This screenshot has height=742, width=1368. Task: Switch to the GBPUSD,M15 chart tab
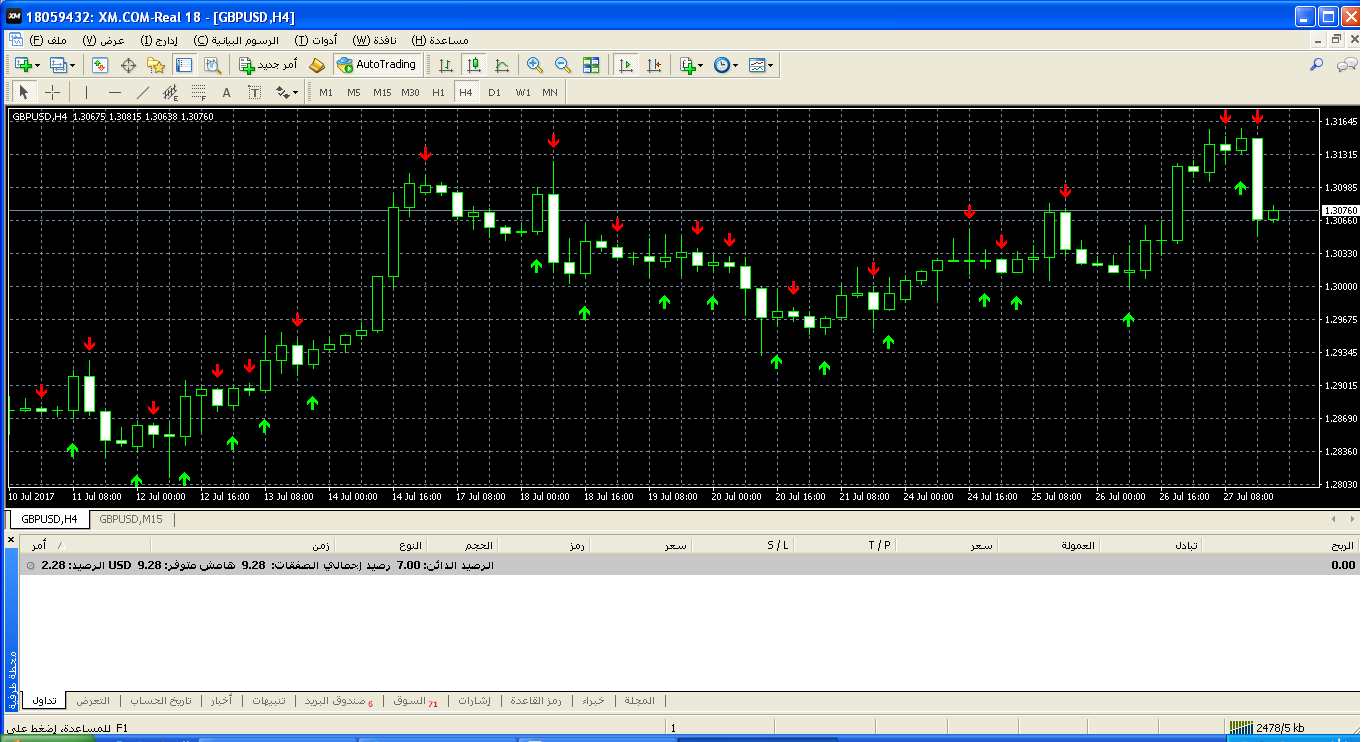(x=131, y=519)
